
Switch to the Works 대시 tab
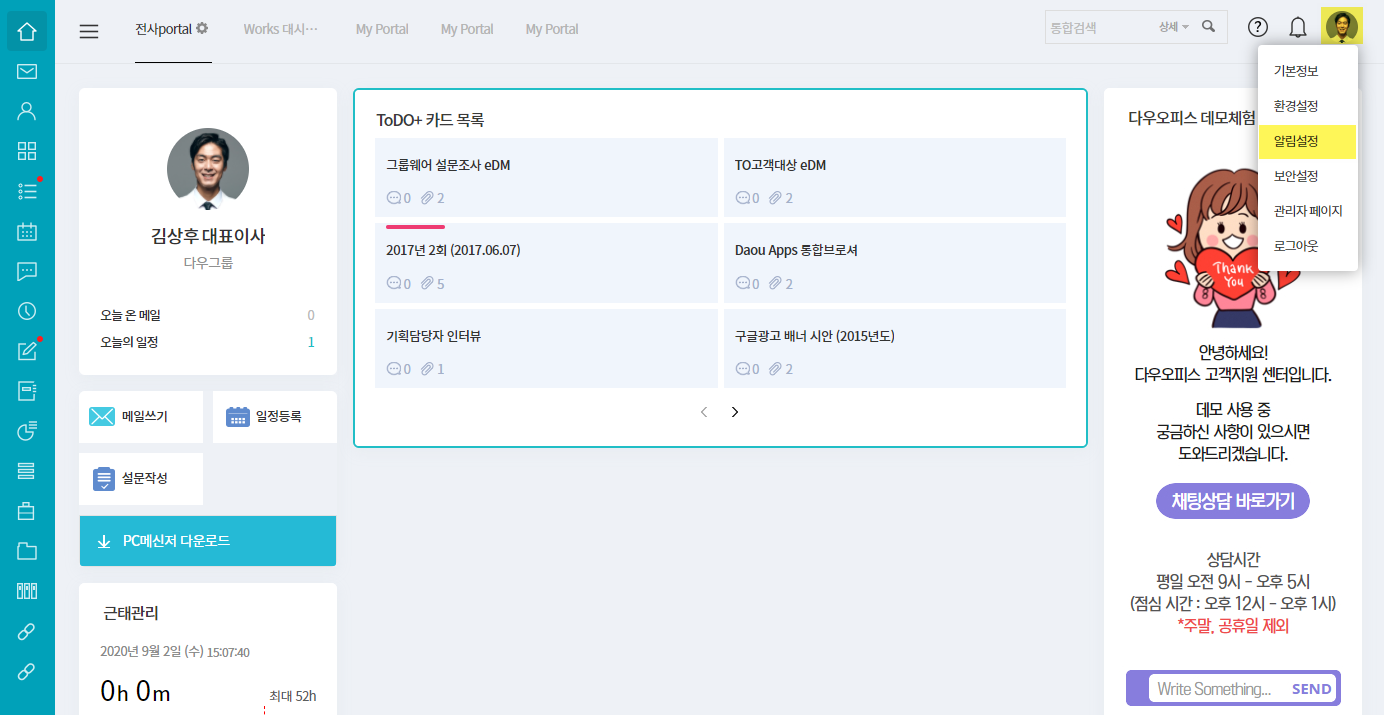(280, 29)
